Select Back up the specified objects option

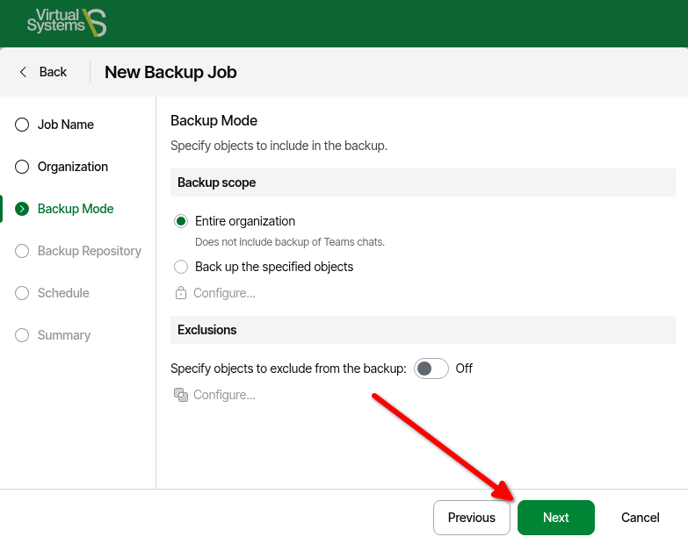pyautogui.click(x=181, y=267)
